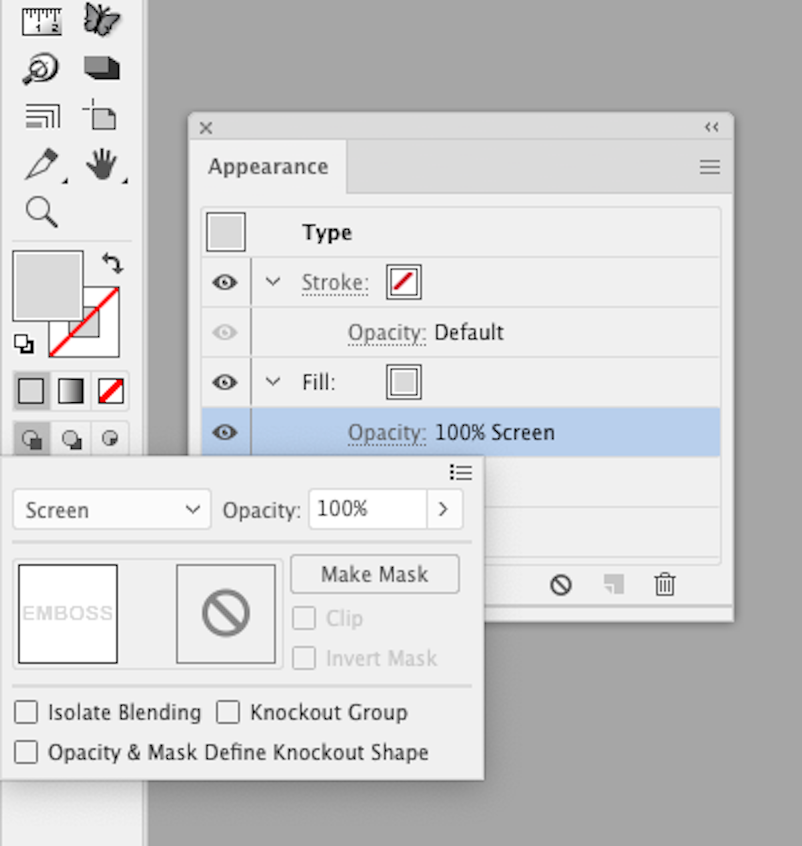Enable the Isolate Blending checkbox

[x=26, y=713]
